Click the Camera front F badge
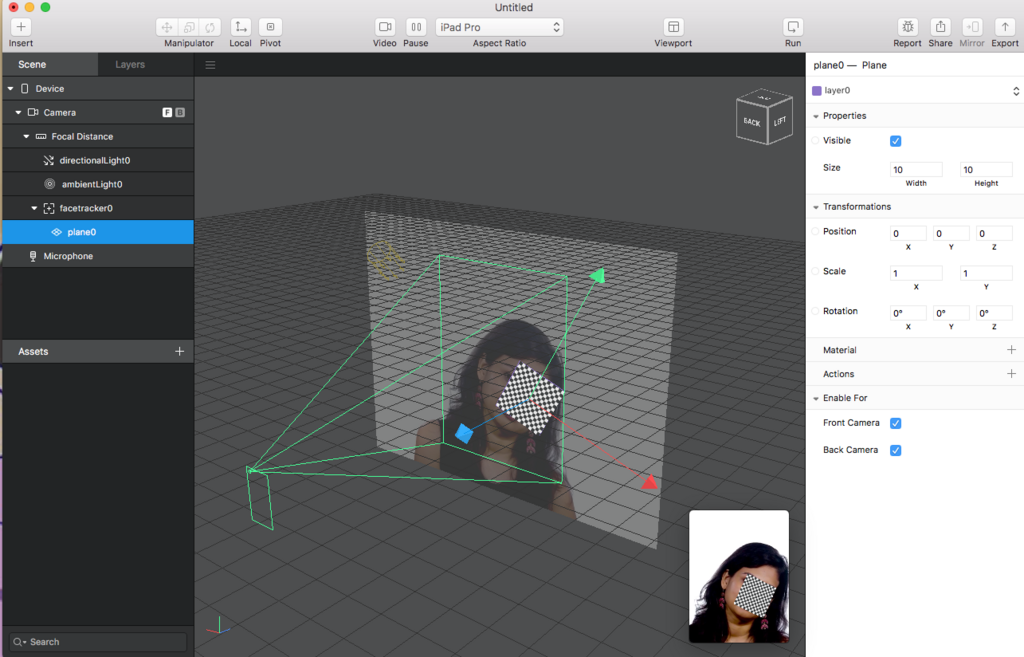1024x657 pixels. tap(167, 112)
